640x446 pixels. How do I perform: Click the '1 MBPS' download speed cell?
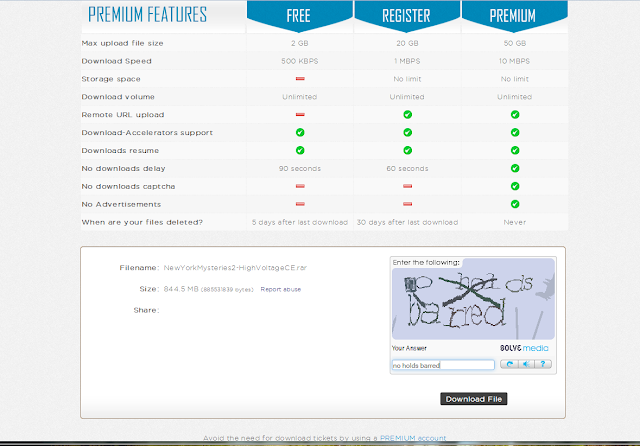tap(407, 61)
